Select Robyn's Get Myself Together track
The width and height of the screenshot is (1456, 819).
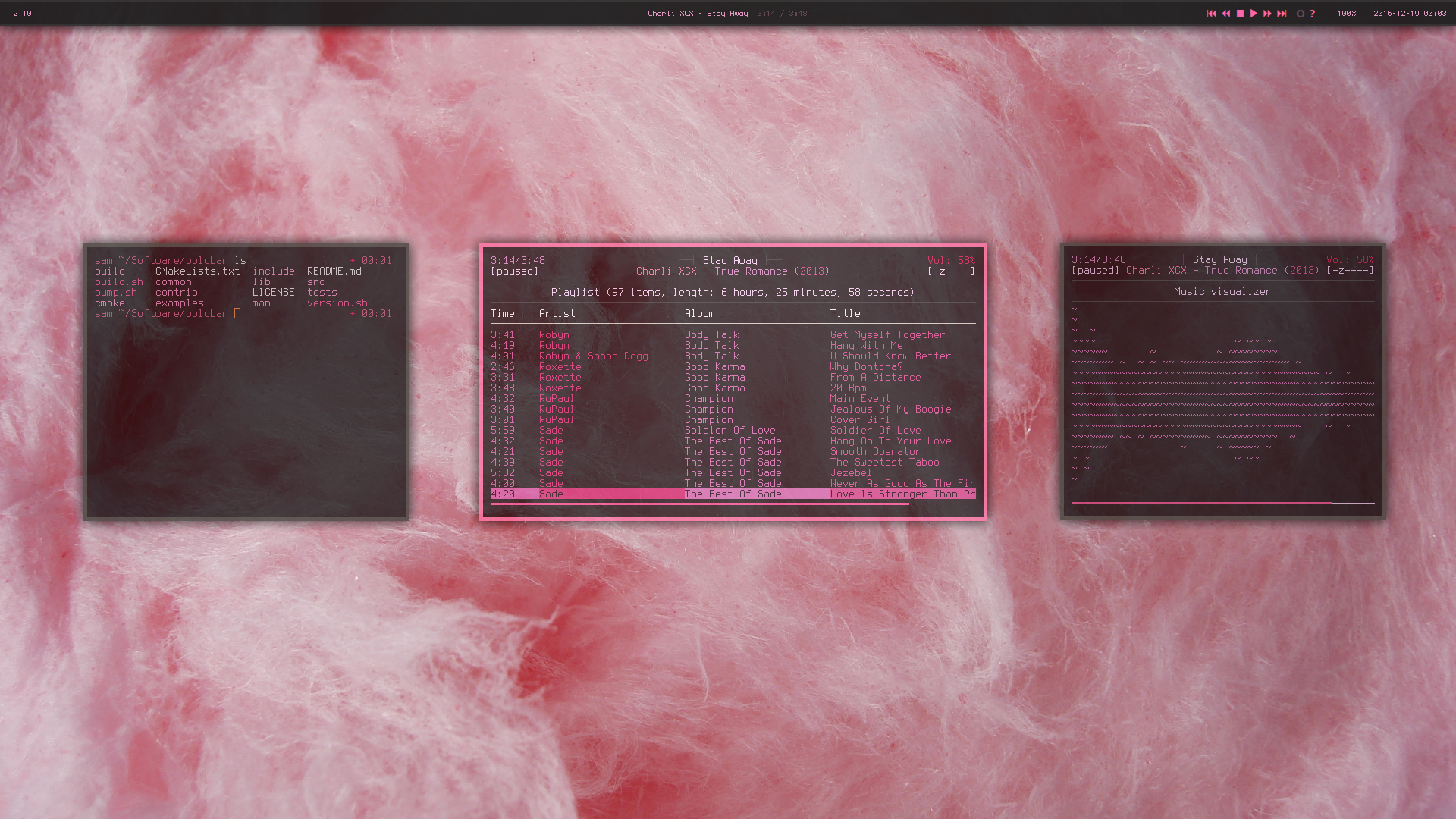[886, 335]
